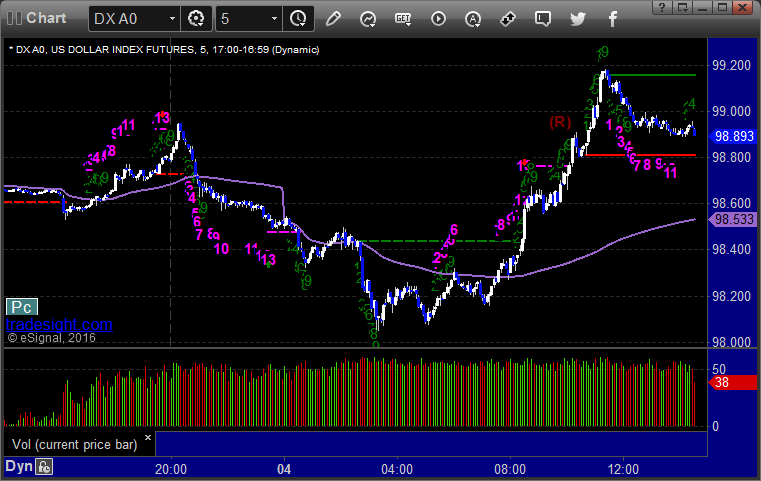Click the Fc icon beside Dyn

pos(44,467)
